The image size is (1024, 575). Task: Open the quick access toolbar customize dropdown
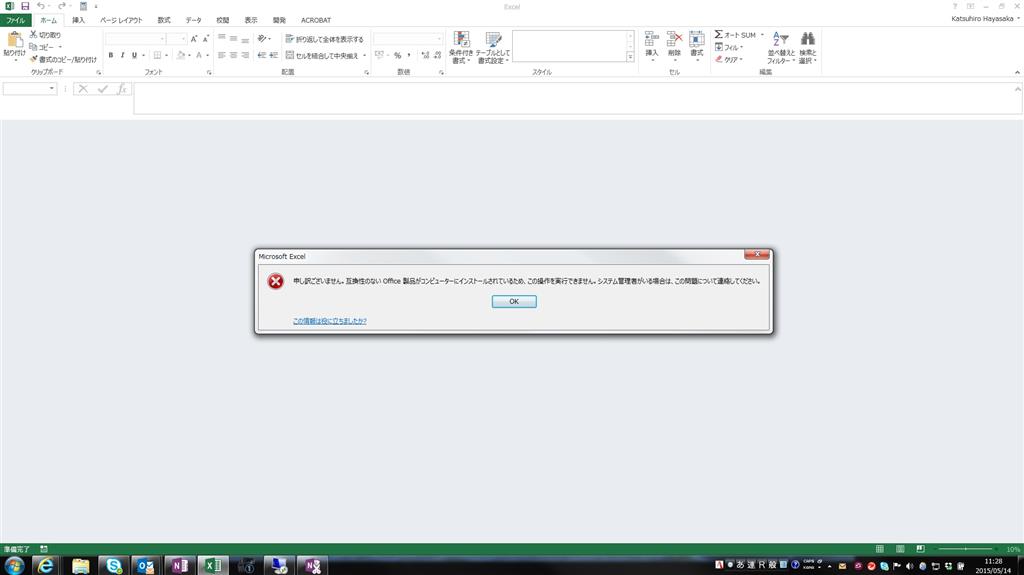[96, 6]
